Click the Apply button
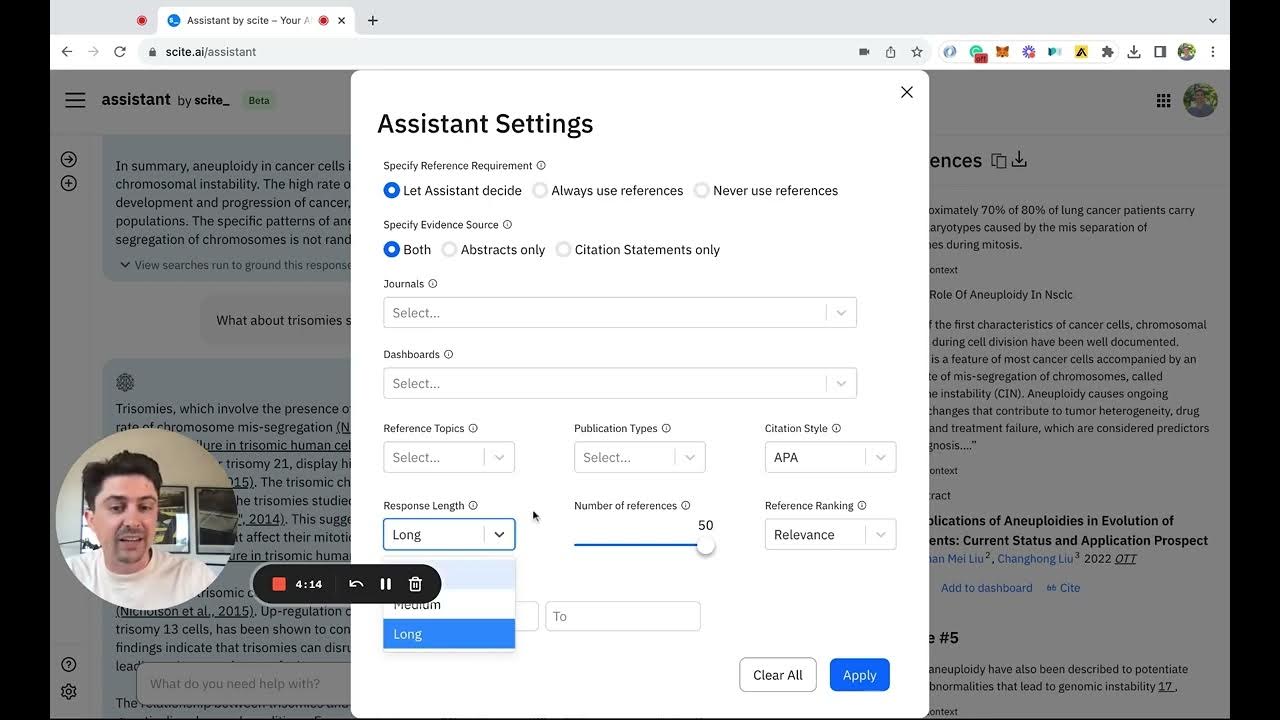 tap(859, 675)
